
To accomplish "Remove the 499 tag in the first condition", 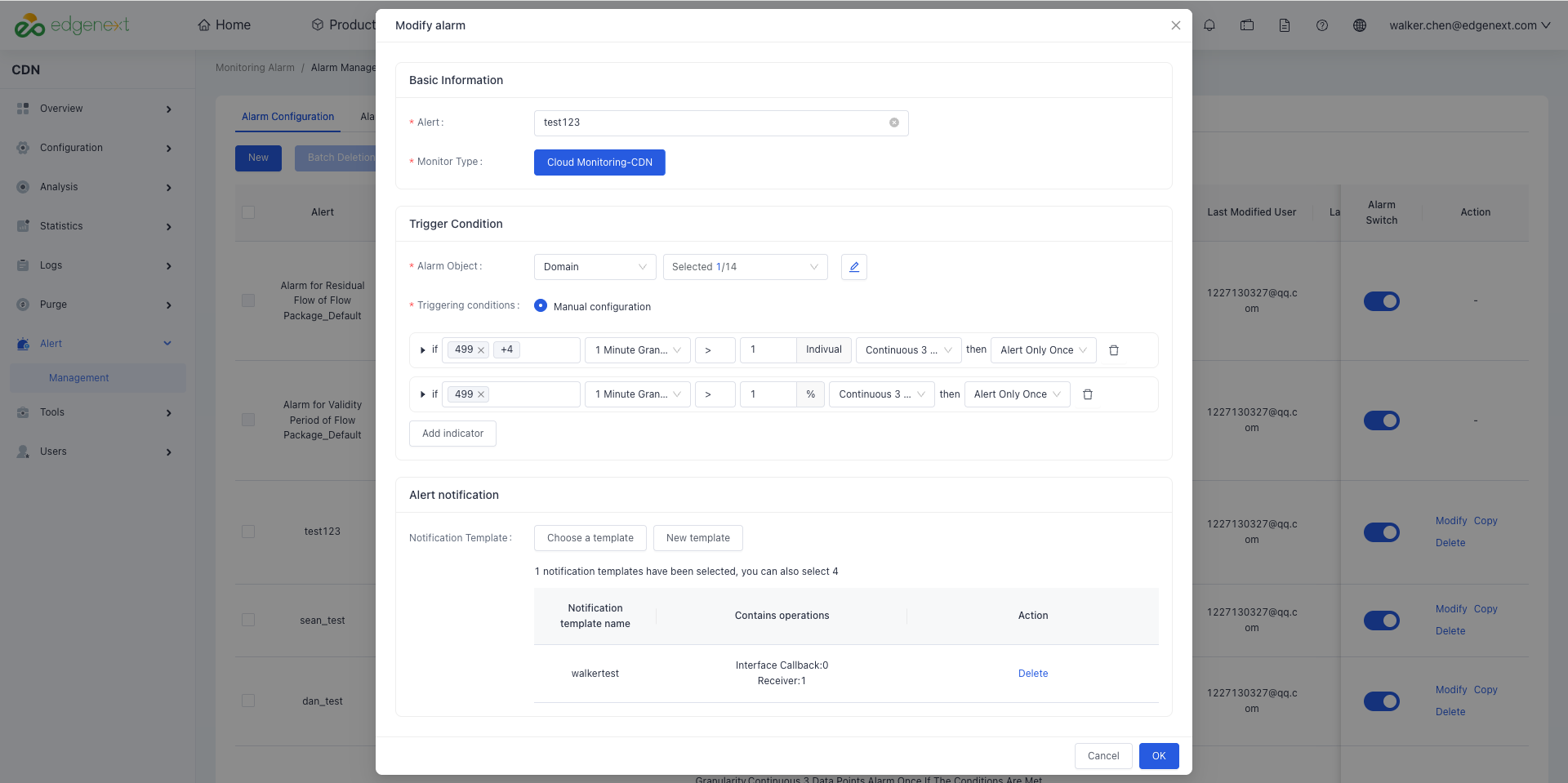I will click(x=481, y=350).
